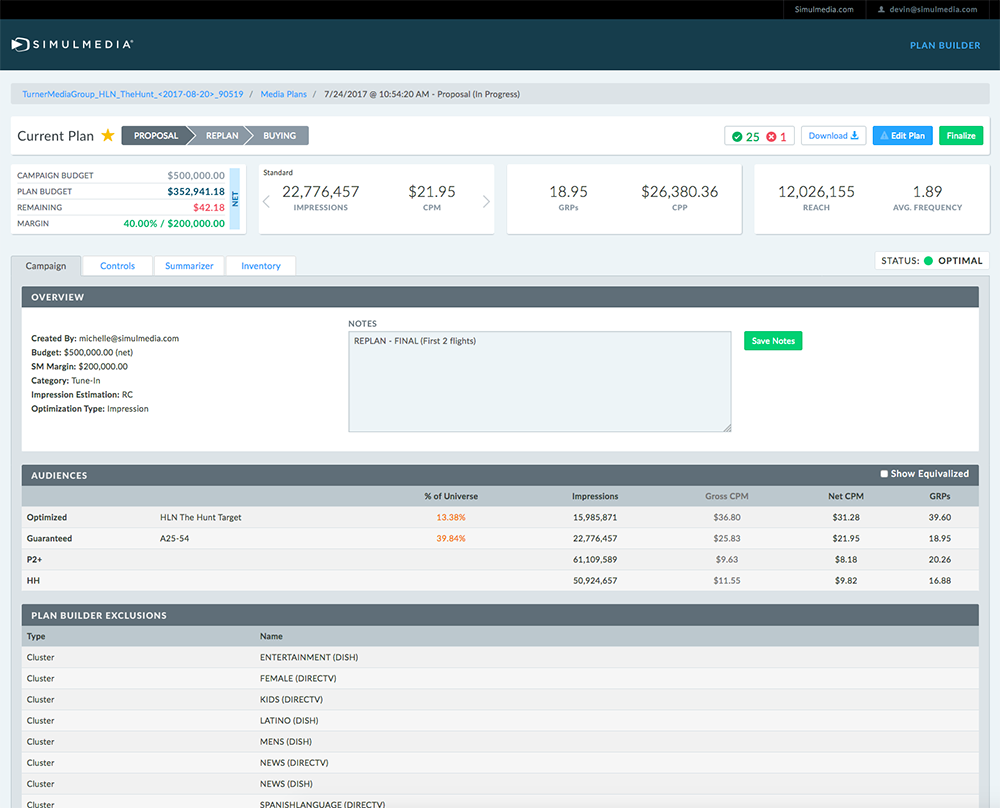The height and width of the screenshot is (808, 1000).
Task: Click the Impressions column header
Action: click(595, 496)
